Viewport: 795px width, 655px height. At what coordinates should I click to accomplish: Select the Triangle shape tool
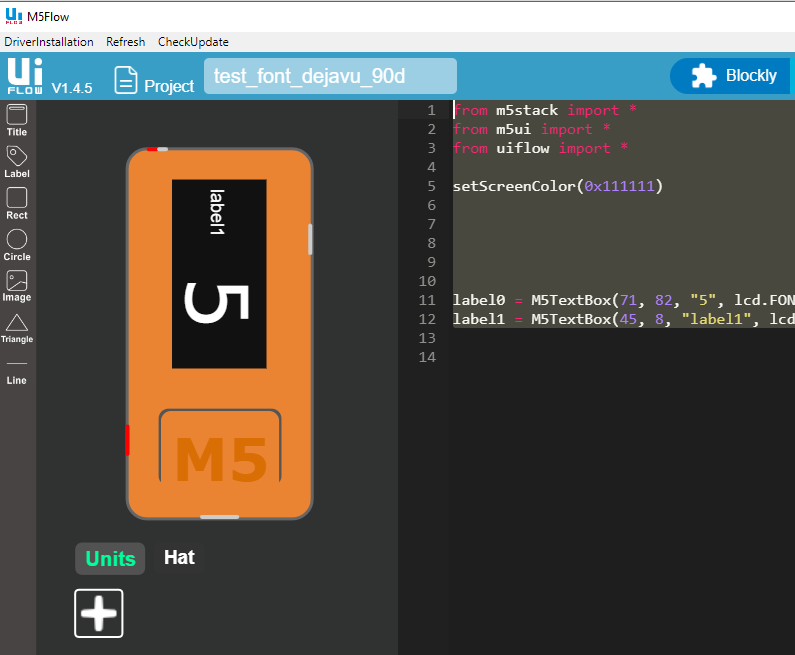17,326
